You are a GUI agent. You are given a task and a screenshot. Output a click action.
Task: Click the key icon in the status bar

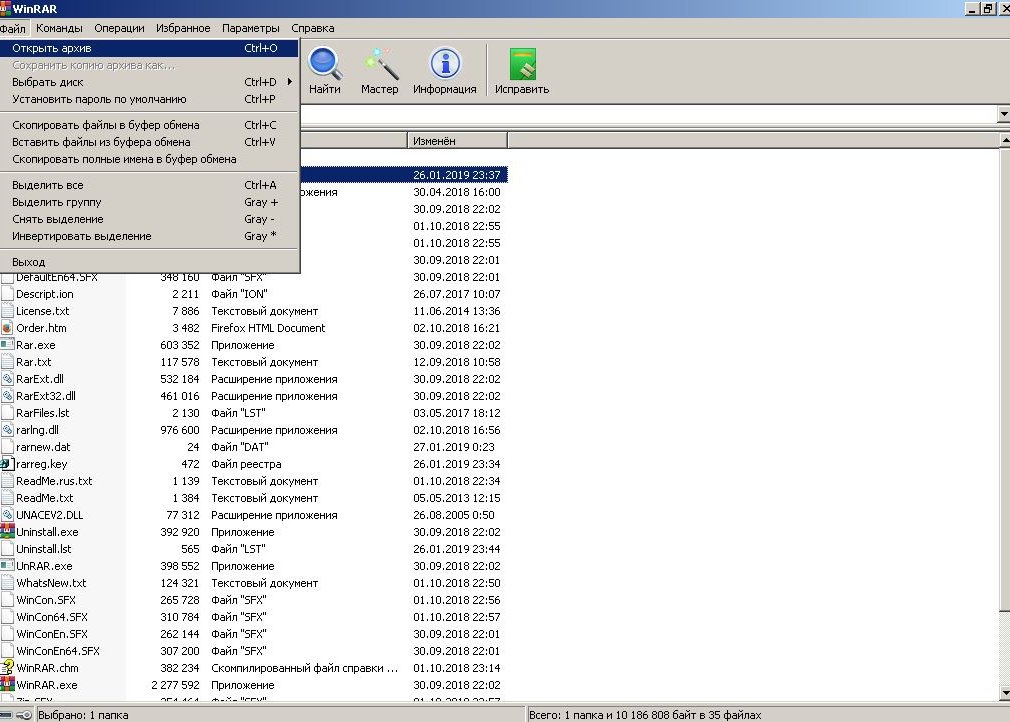(24, 715)
